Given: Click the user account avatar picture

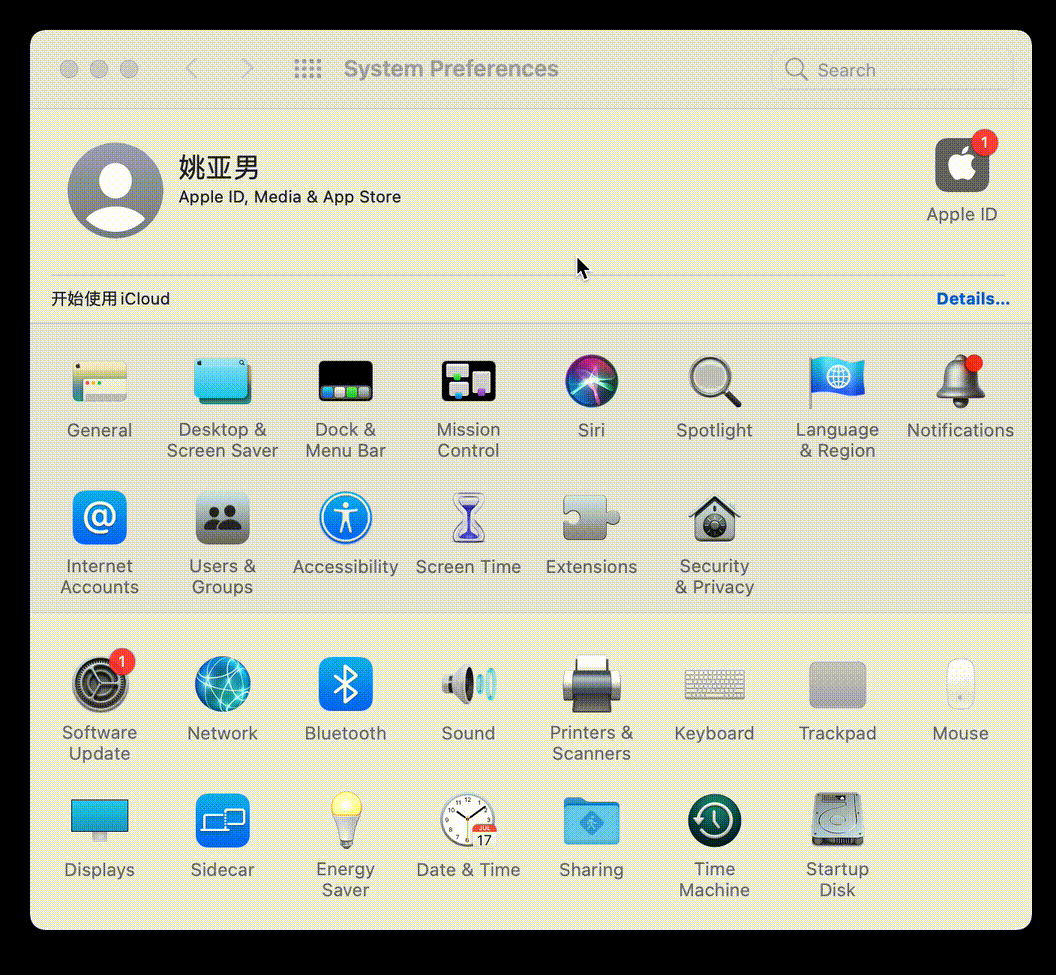Looking at the screenshot, I should tap(115, 191).
